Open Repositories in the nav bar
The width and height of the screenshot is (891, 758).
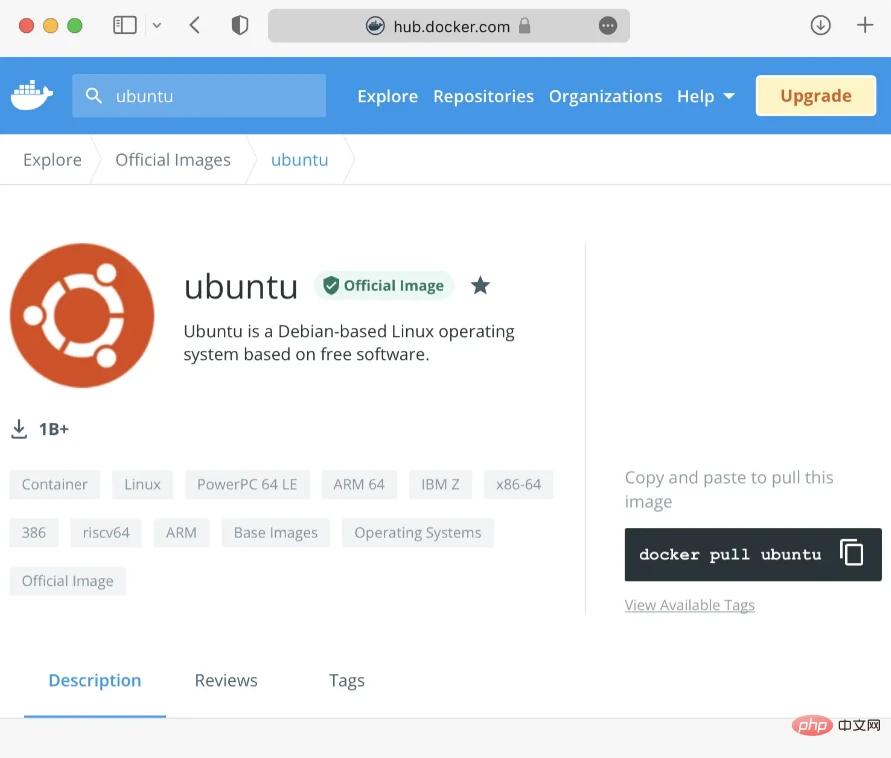click(484, 96)
